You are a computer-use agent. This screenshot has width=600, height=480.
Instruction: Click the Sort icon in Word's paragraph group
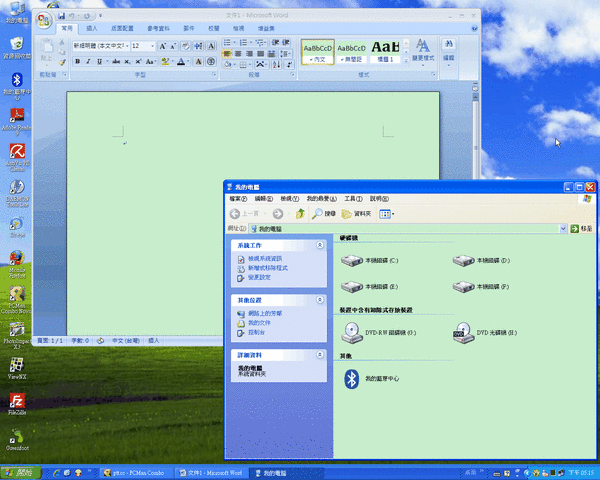coord(276,64)
